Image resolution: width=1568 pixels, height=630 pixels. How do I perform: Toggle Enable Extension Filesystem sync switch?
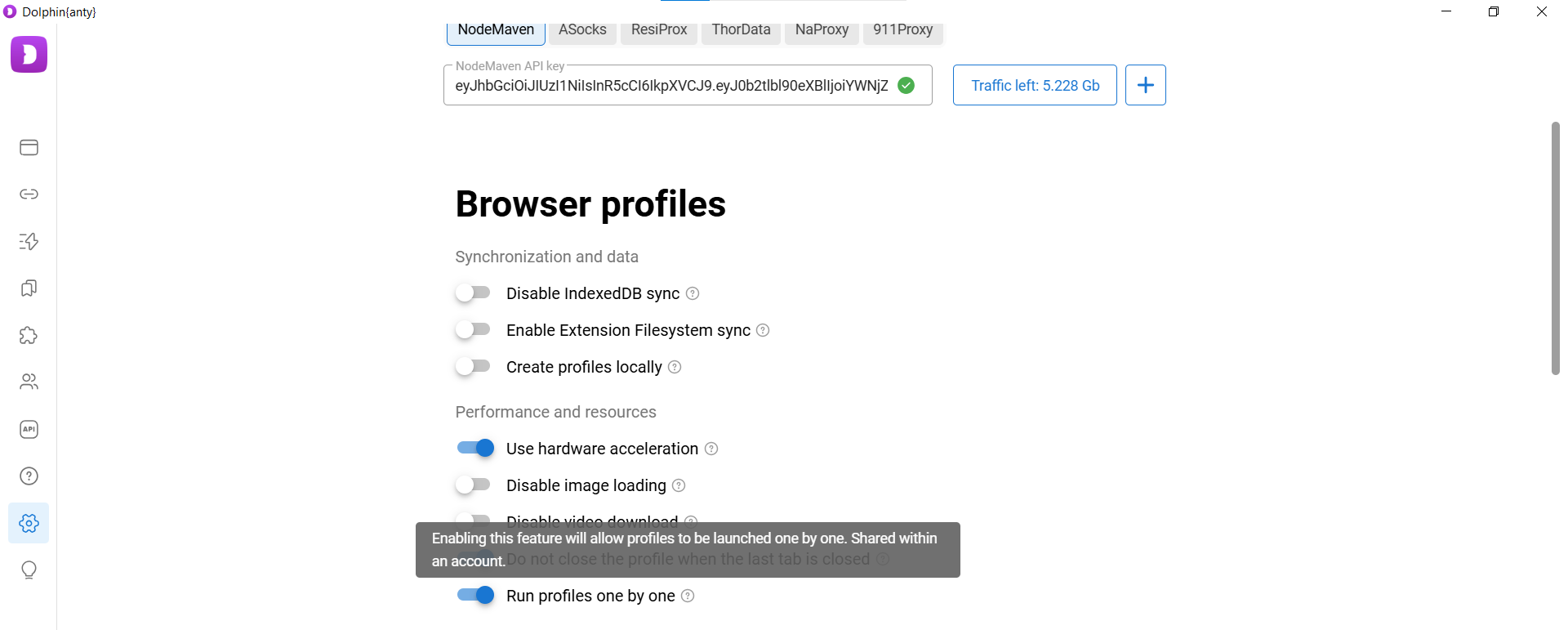[474, 329]
